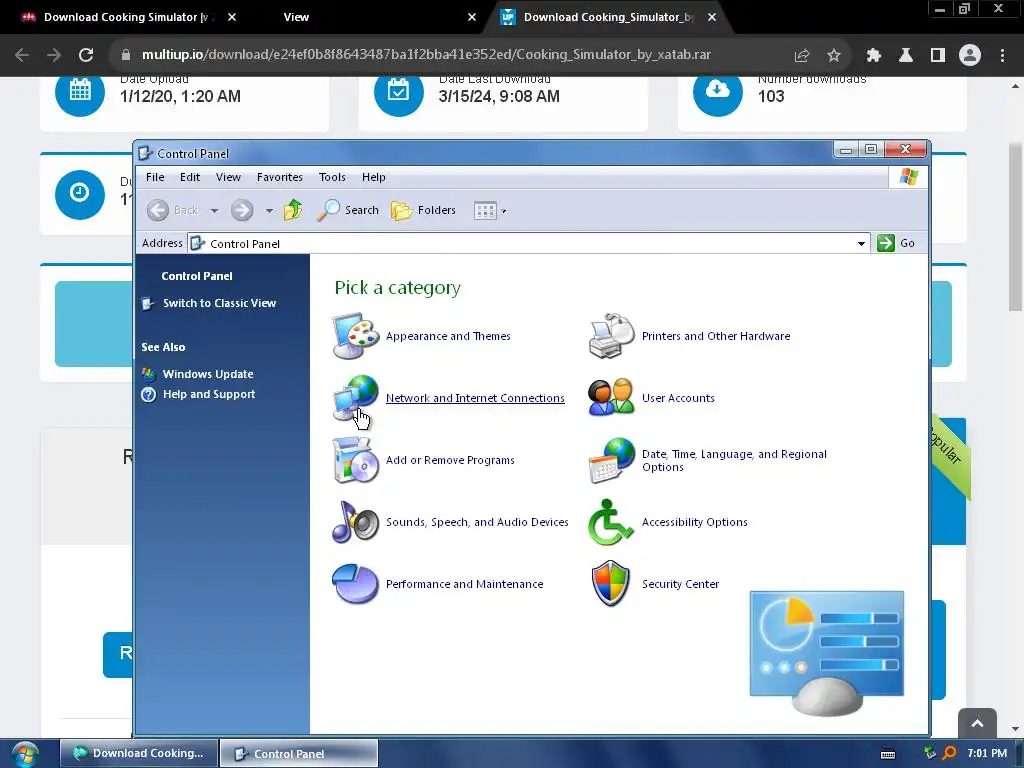Open the File menu
Screen dimensions: 1024x768
click(x=155, y=177)
